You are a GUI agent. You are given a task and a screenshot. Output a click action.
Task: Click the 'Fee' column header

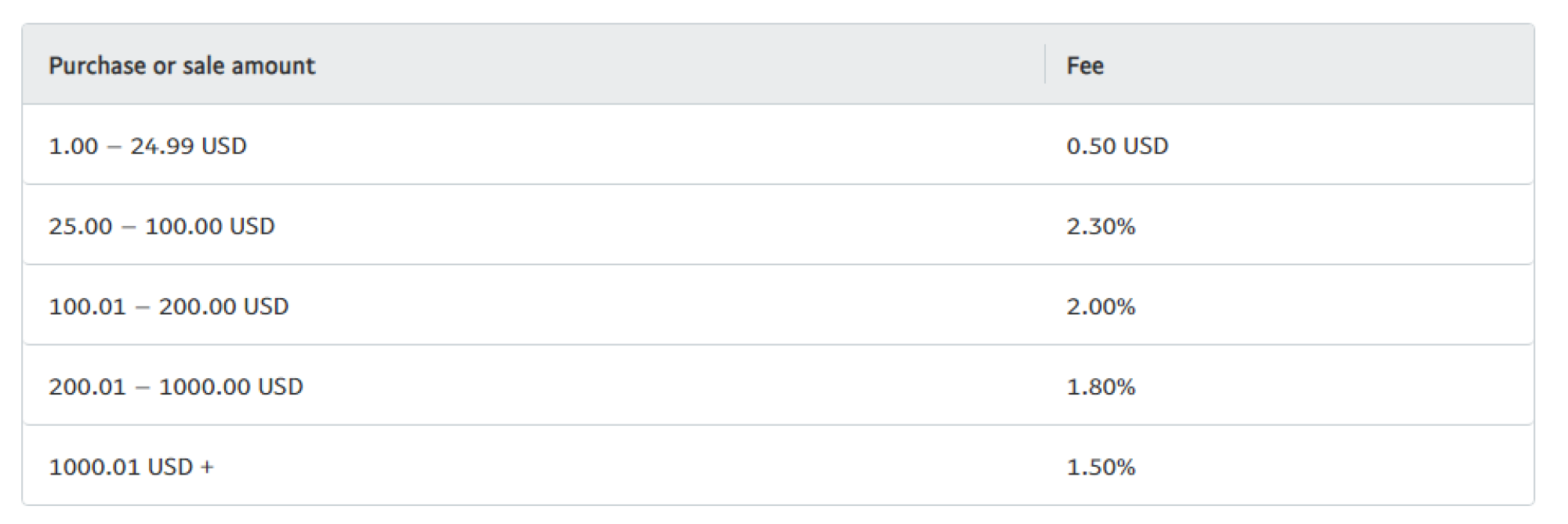[x=1085, y=65]
